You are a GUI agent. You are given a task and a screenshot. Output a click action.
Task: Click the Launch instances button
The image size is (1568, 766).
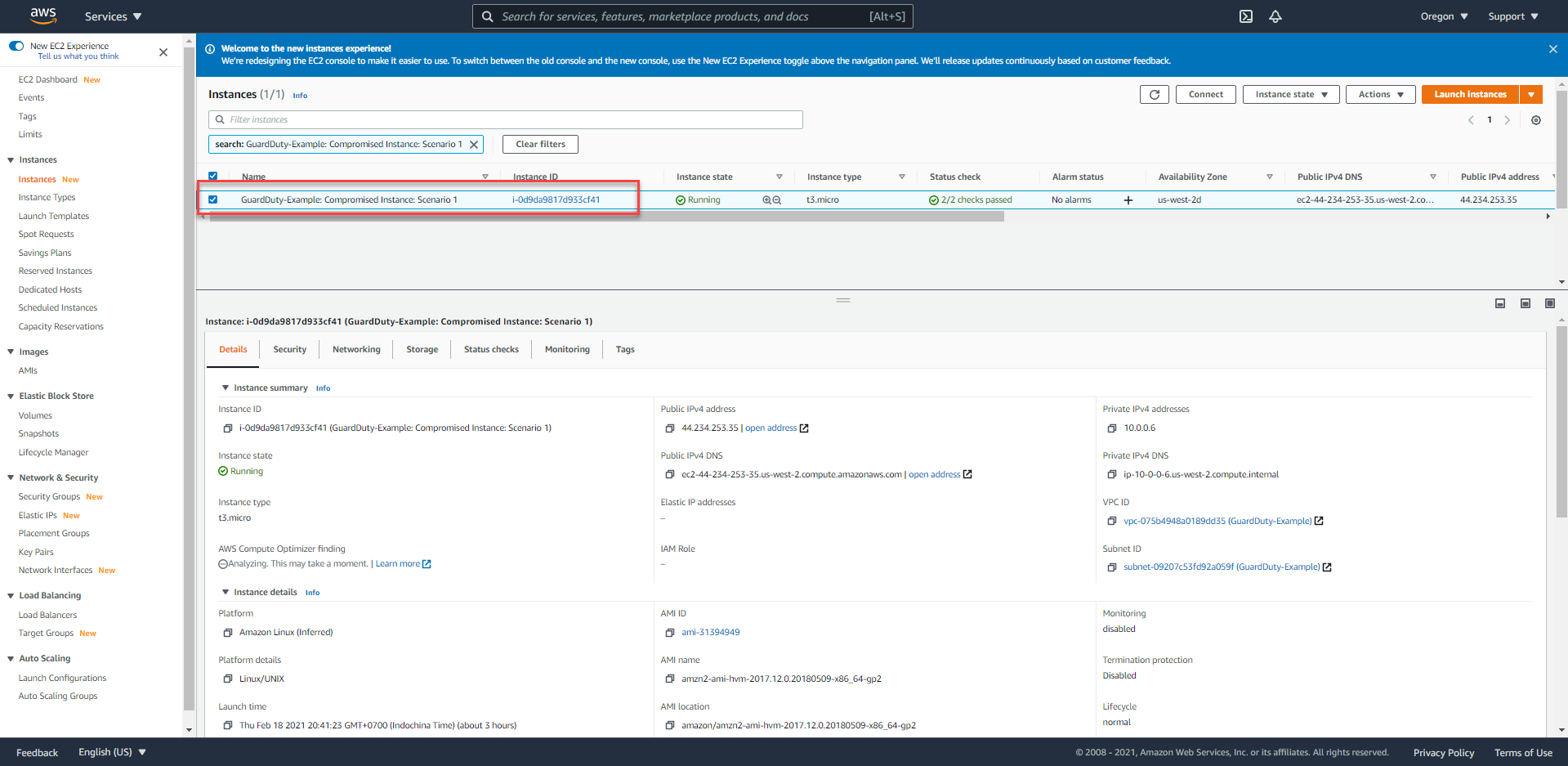[x=1470, y=95]
